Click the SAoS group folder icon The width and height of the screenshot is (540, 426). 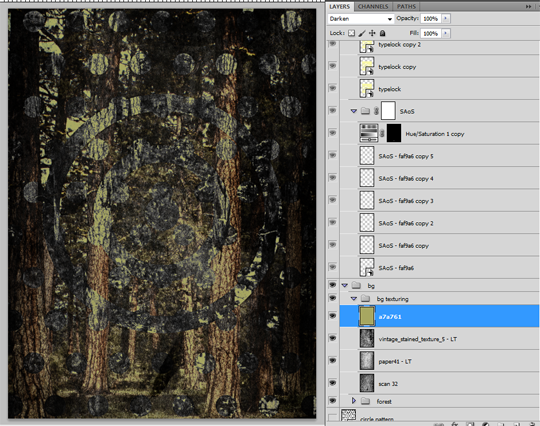point(365,111)
